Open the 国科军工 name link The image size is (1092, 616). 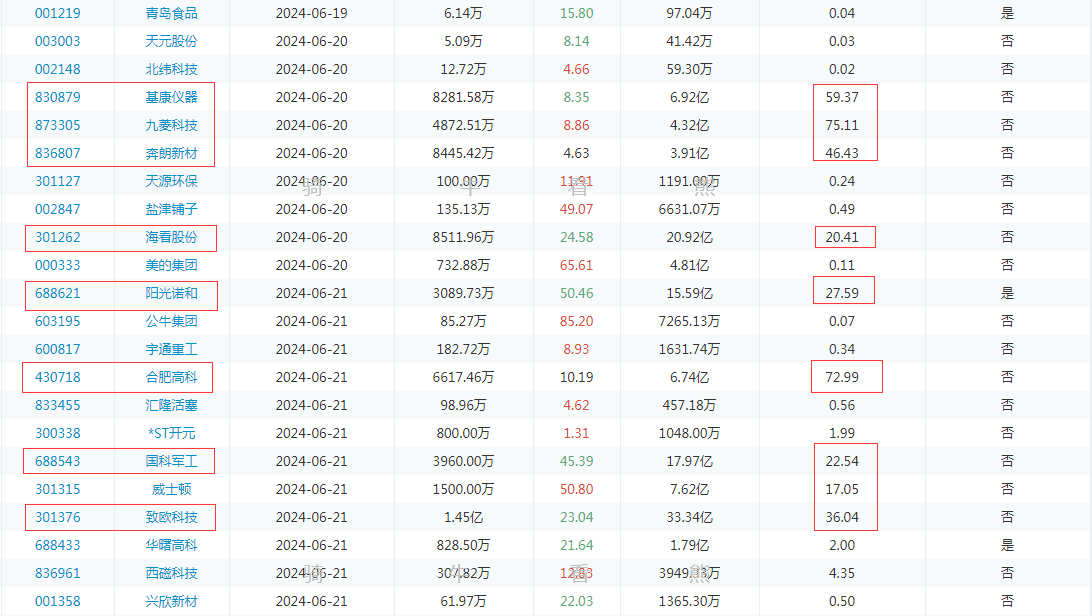(171, 461)
